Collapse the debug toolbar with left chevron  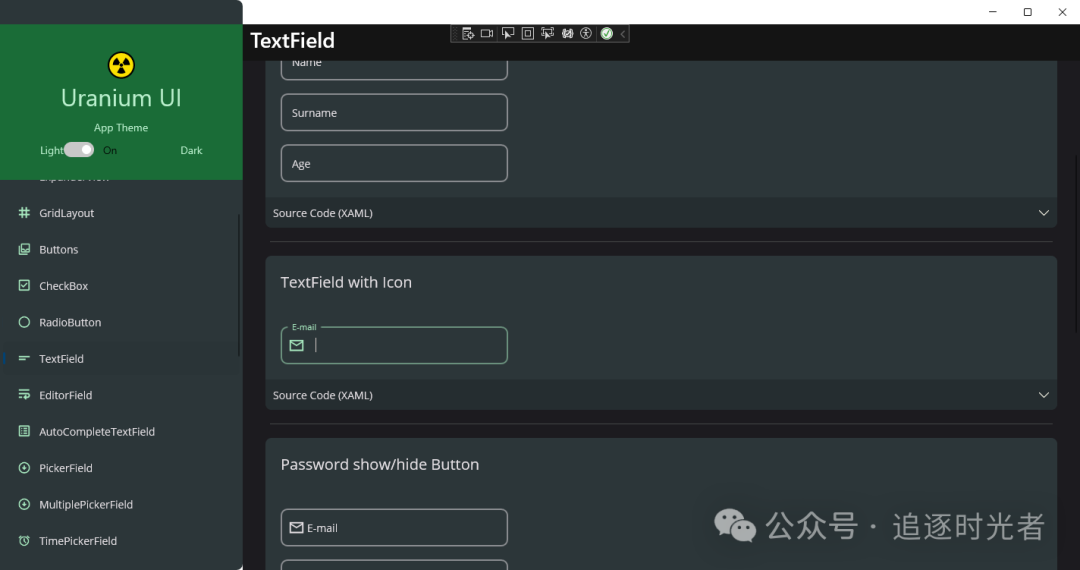pos(623,34)
